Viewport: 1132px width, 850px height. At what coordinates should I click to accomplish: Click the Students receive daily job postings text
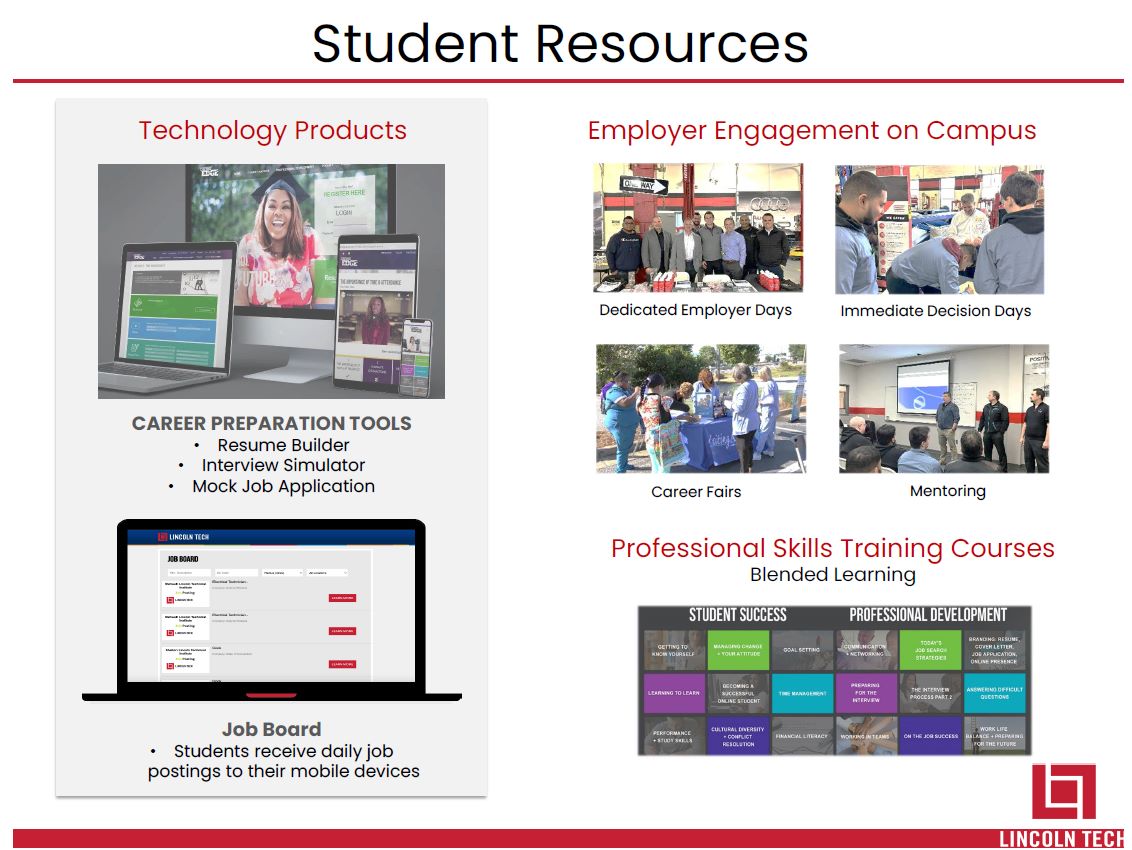283,761
